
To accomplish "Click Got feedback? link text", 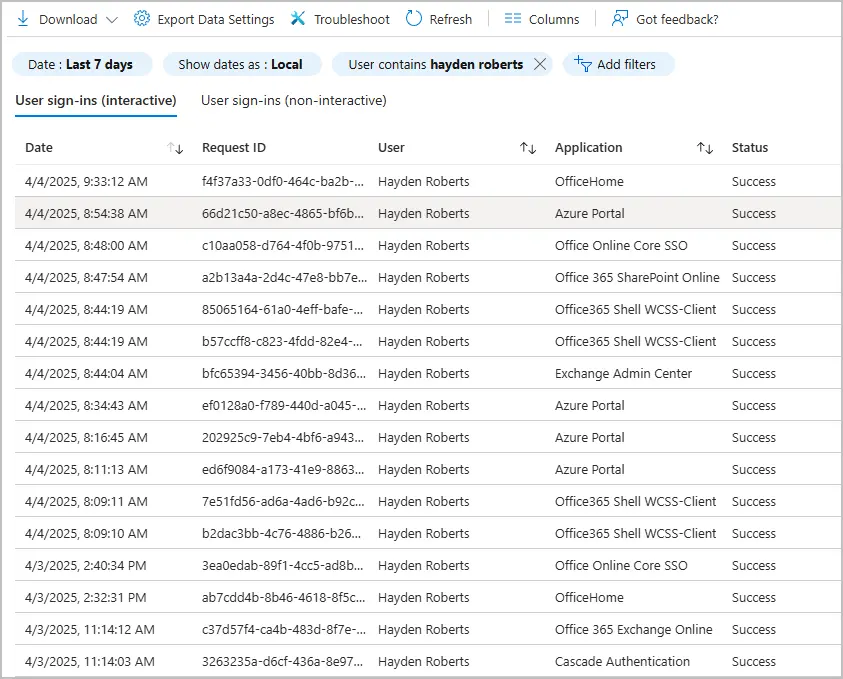I will [677, 19].
